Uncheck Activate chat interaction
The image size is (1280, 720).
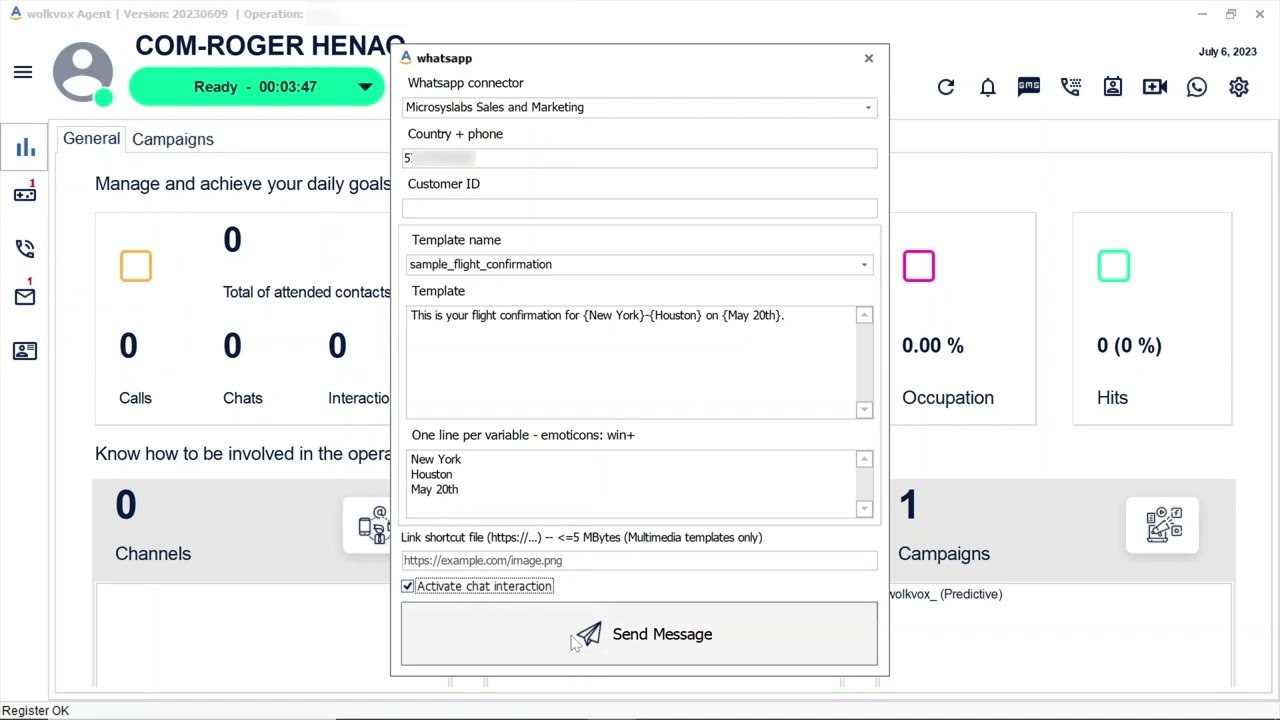[x=408, y=586]
